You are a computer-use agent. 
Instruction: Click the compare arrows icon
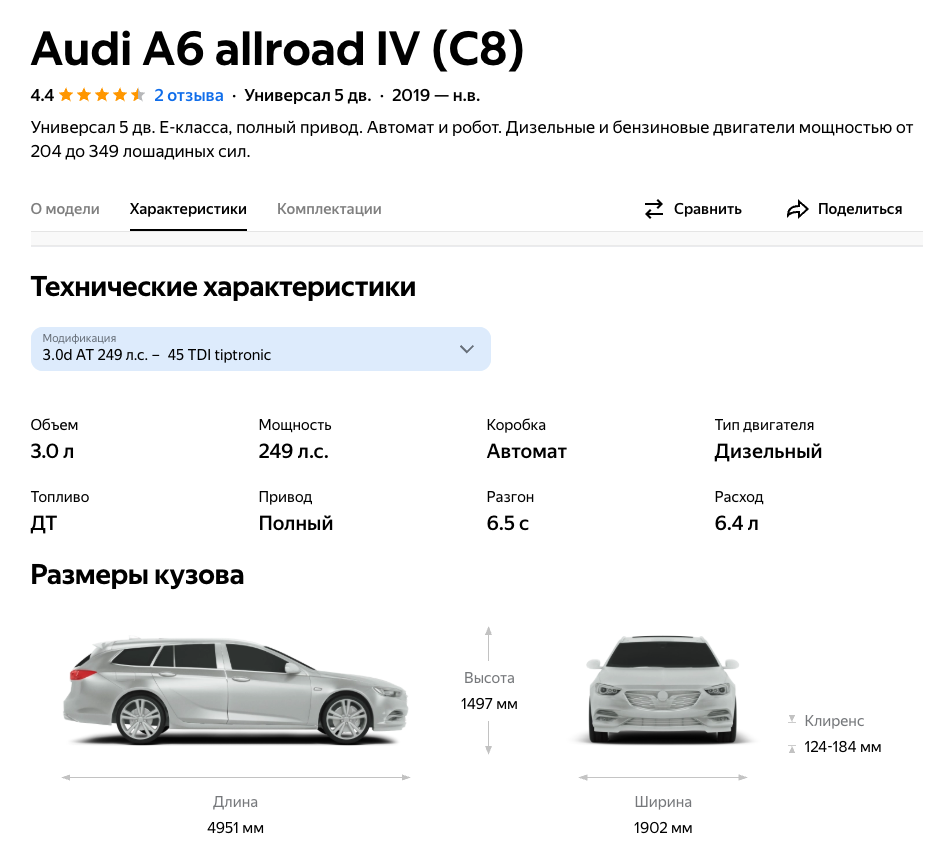tap(654, 209)
